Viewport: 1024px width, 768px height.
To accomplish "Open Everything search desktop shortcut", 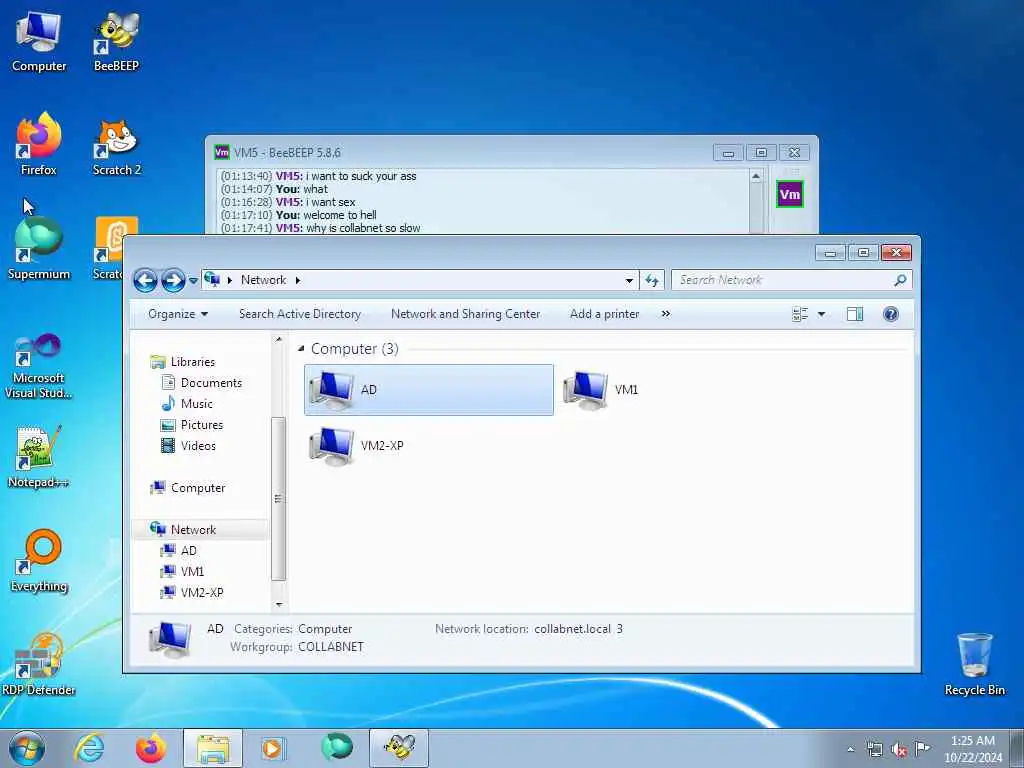I will tap(39, 561).
